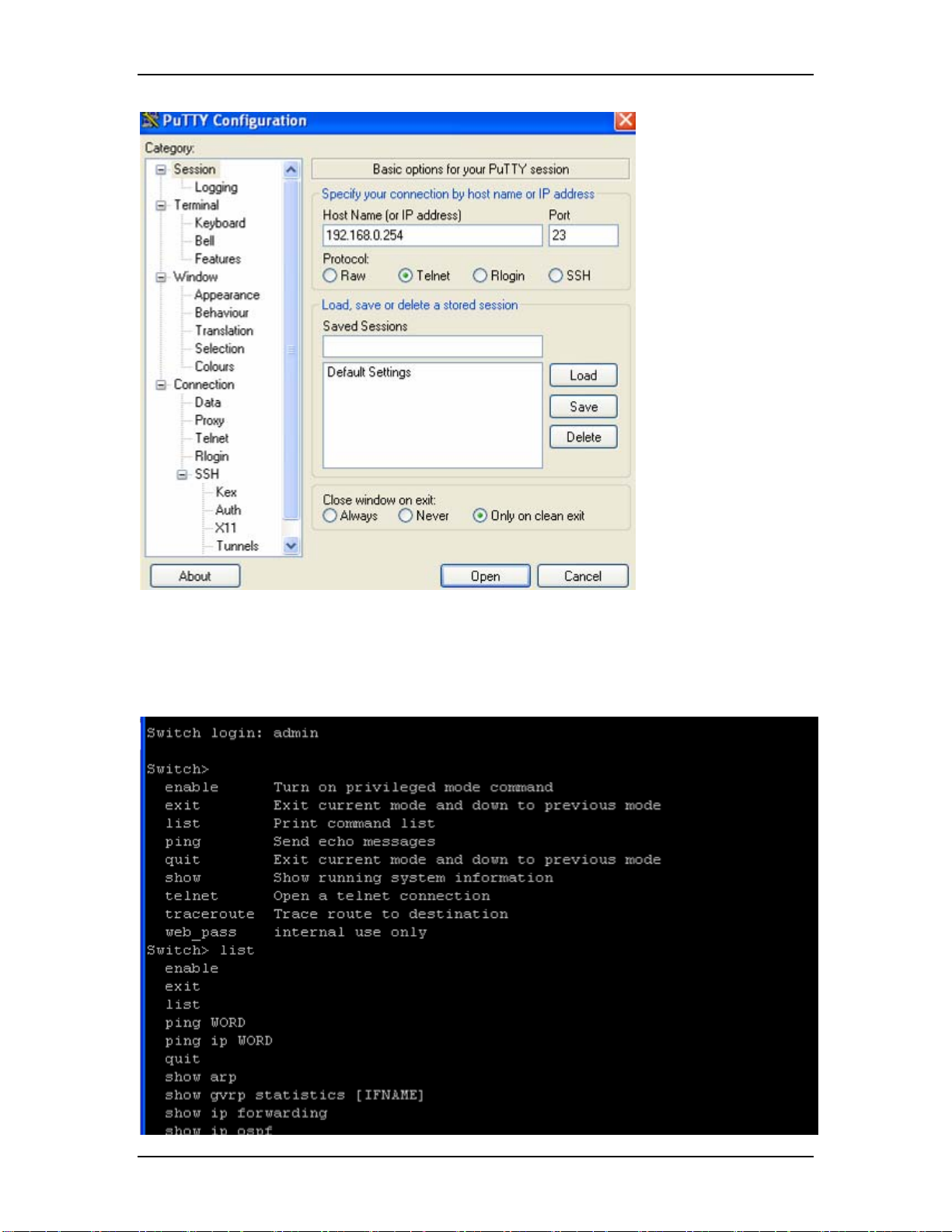
Task: Click the category tree scrollbar thumb
Action: pos(291,349)
